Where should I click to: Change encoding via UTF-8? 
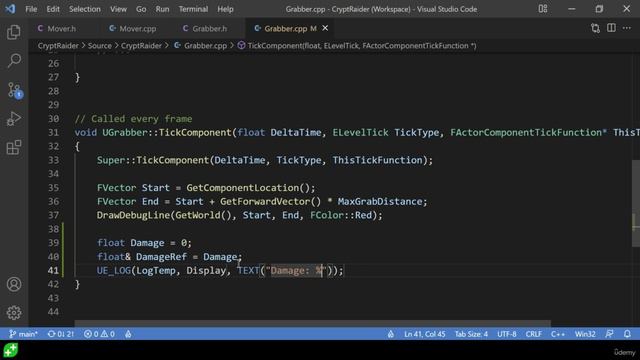point(507,334)
